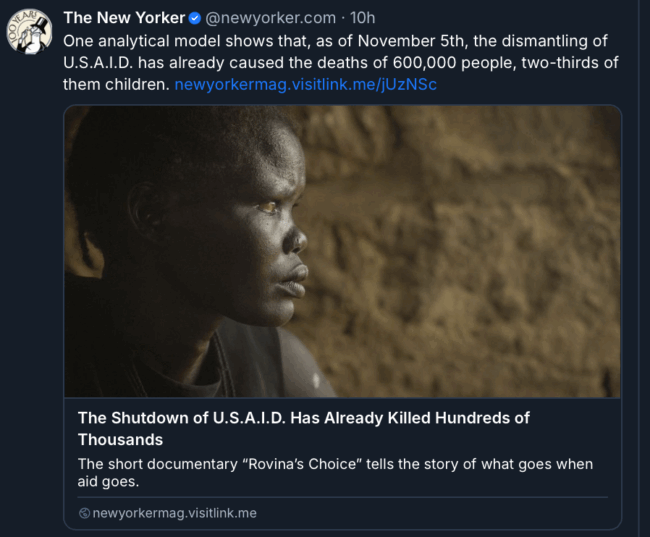Image resolution: width=650 pixels, height=537 pixels.
Task: Click the 'aid goes.' description text
Action: pyautogui.click(x=108, y=481)
